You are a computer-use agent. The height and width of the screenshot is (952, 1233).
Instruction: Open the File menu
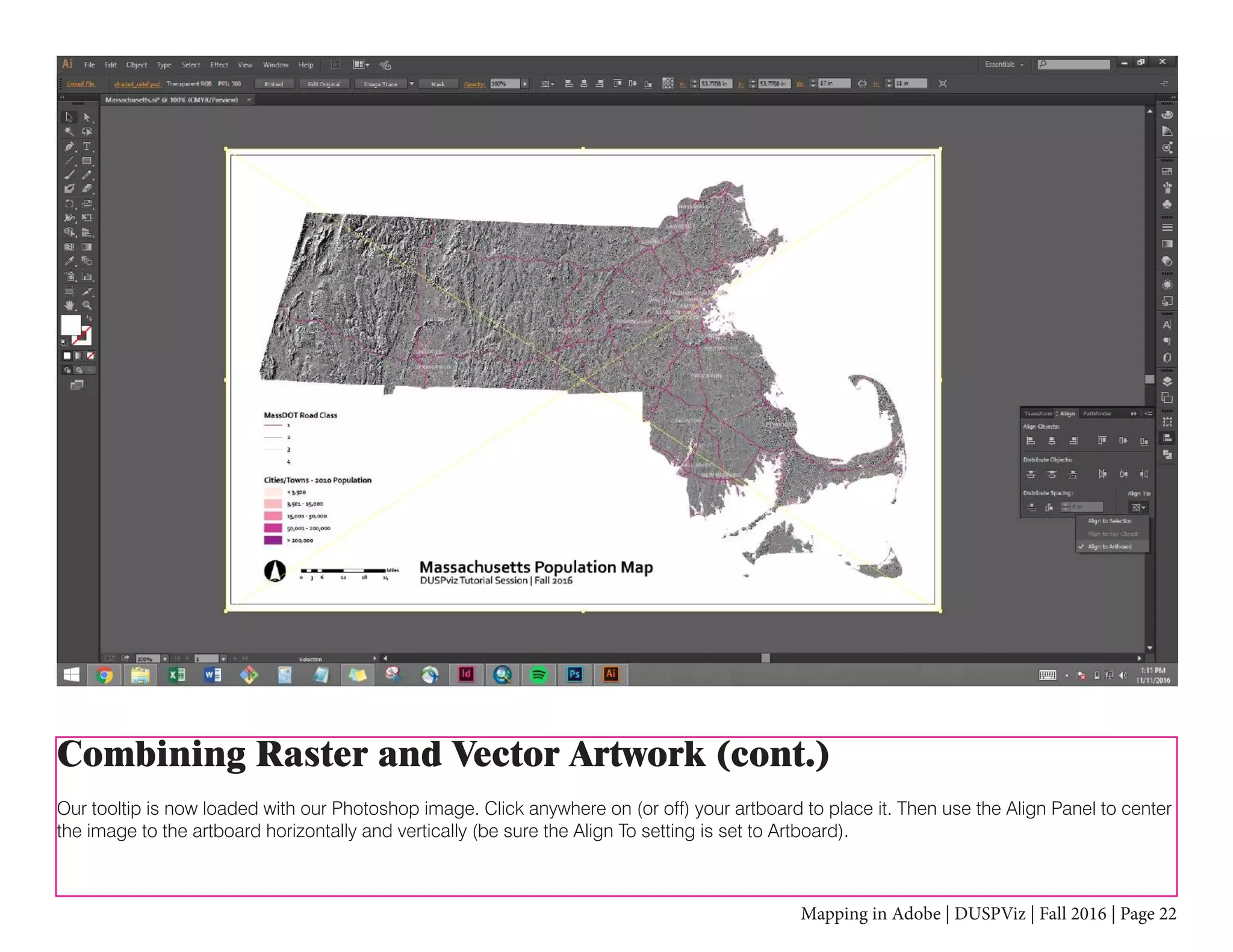tap(90, 65)
